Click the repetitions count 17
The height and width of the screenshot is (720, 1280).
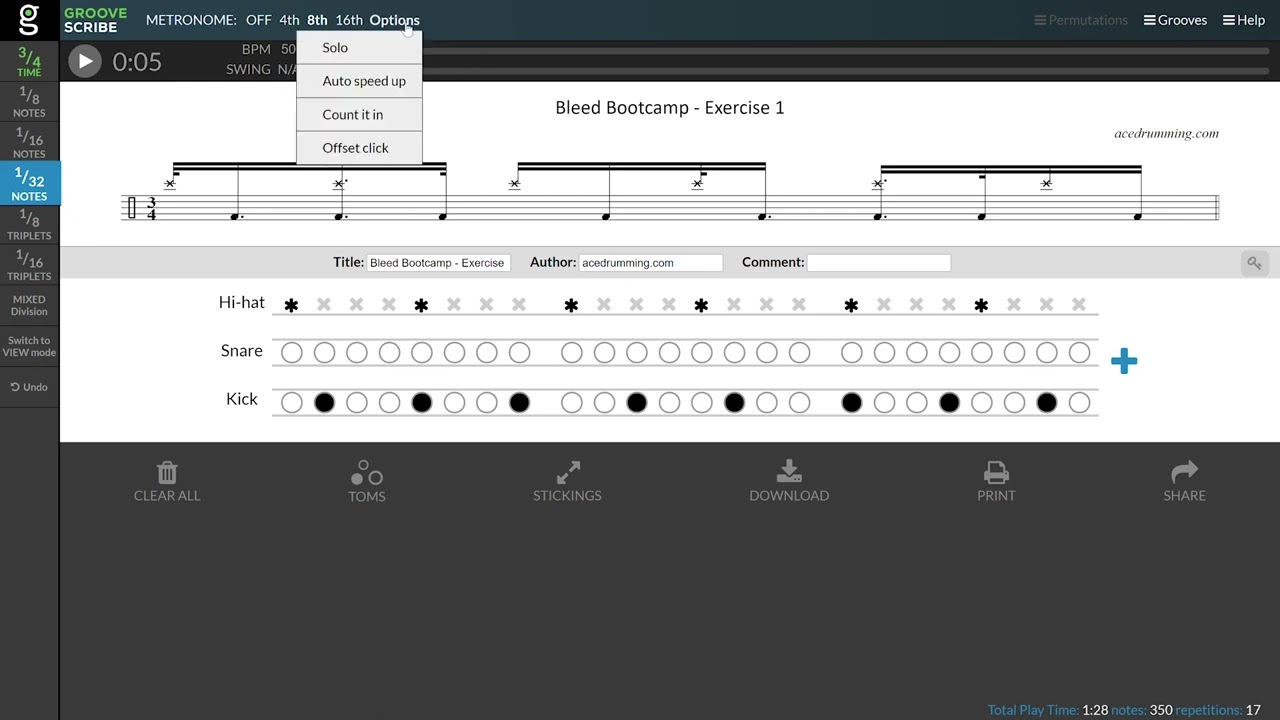1253,710
